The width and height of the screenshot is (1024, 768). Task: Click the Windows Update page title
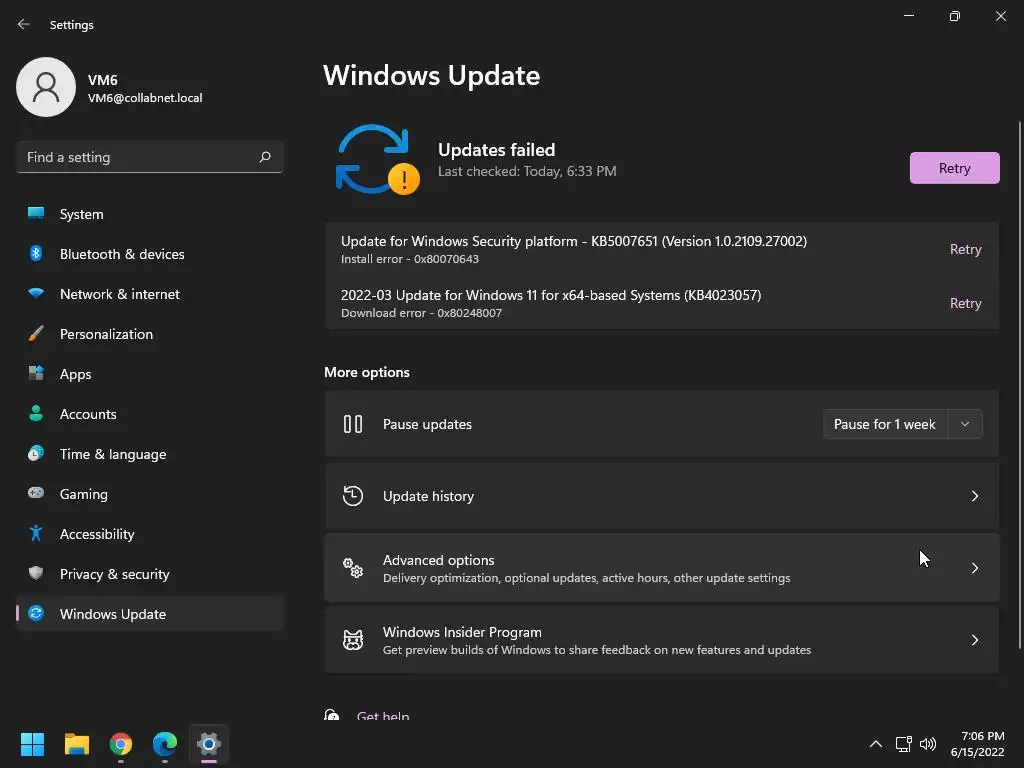[x=431, y=75]
